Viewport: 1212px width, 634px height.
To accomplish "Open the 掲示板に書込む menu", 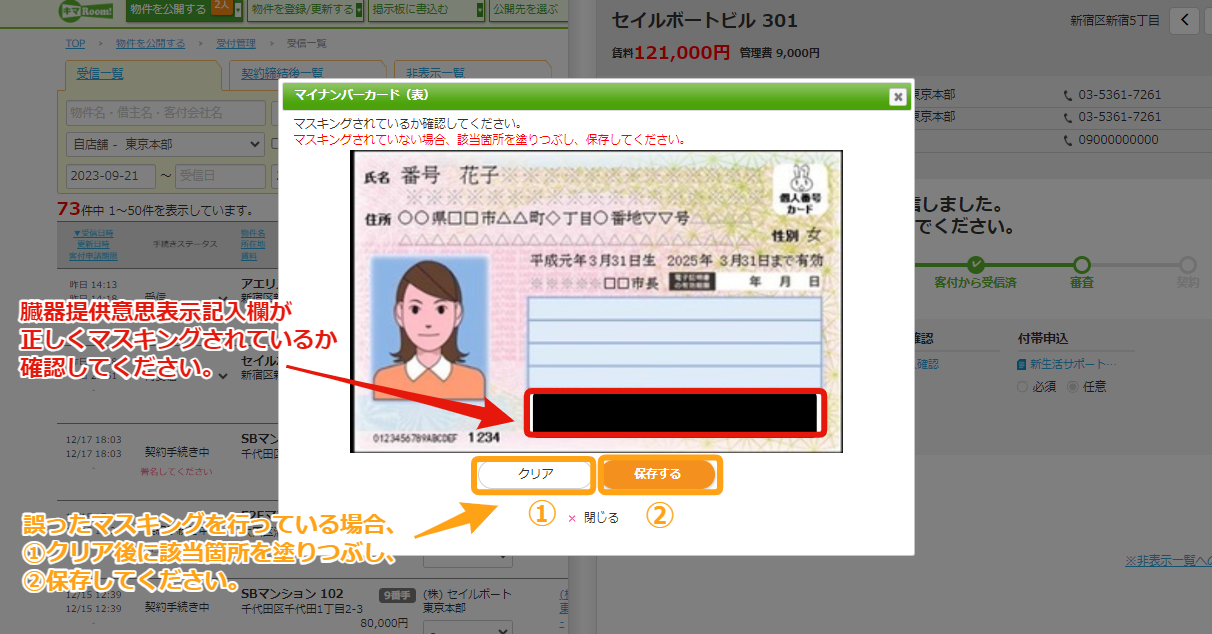I will click(x=425, y=10).
